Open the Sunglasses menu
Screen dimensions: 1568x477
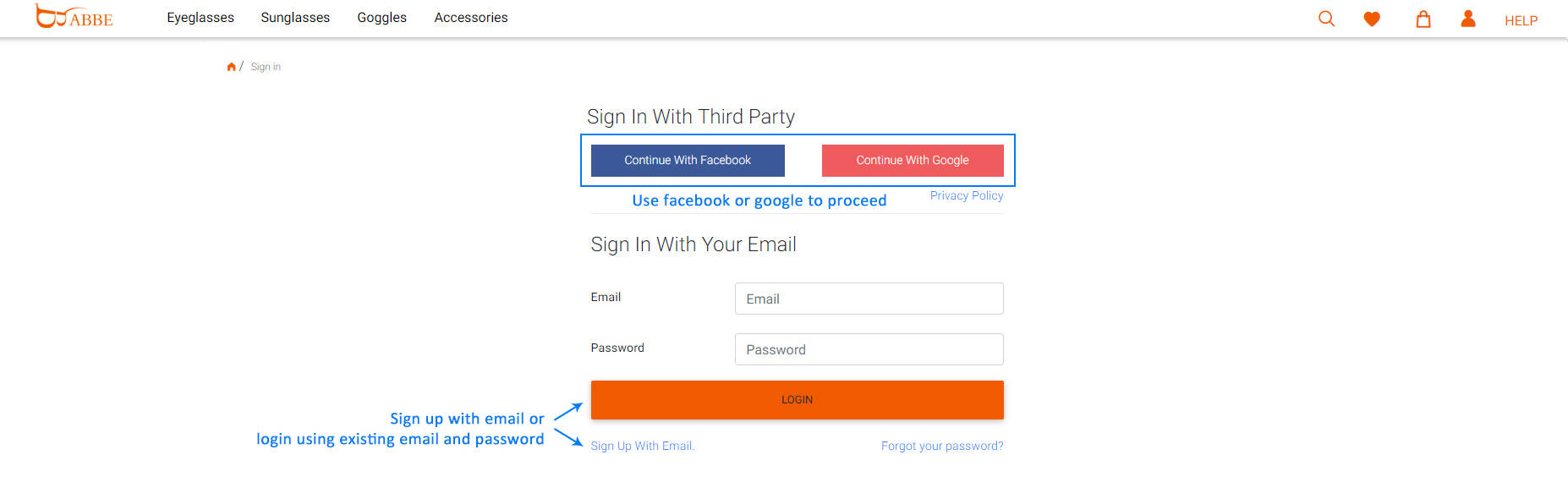point(295,18)
